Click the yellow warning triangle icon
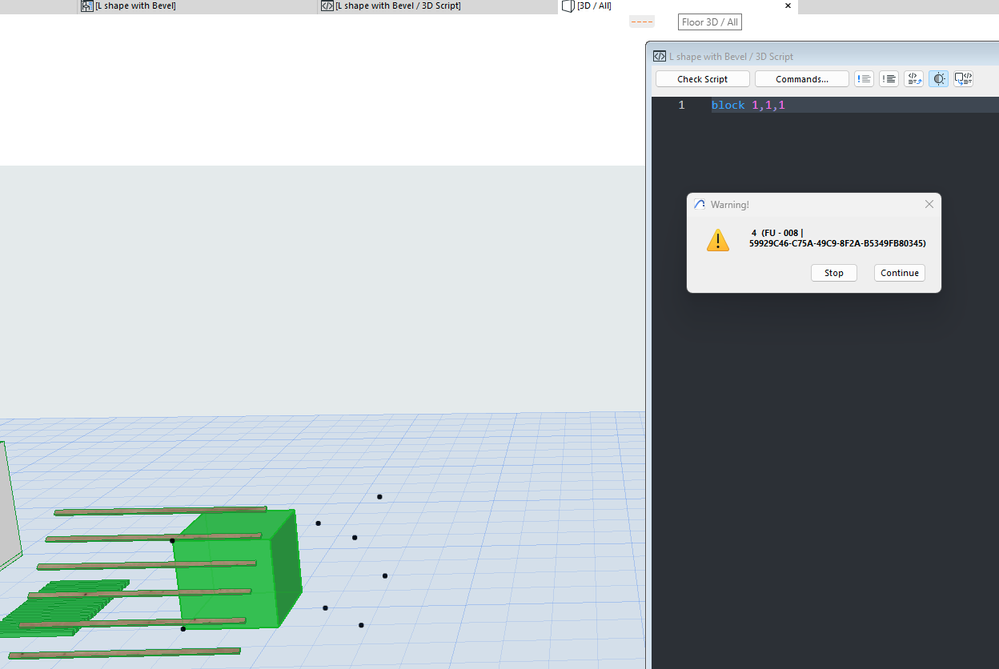 pyautogui.click(x=718, y=240)
